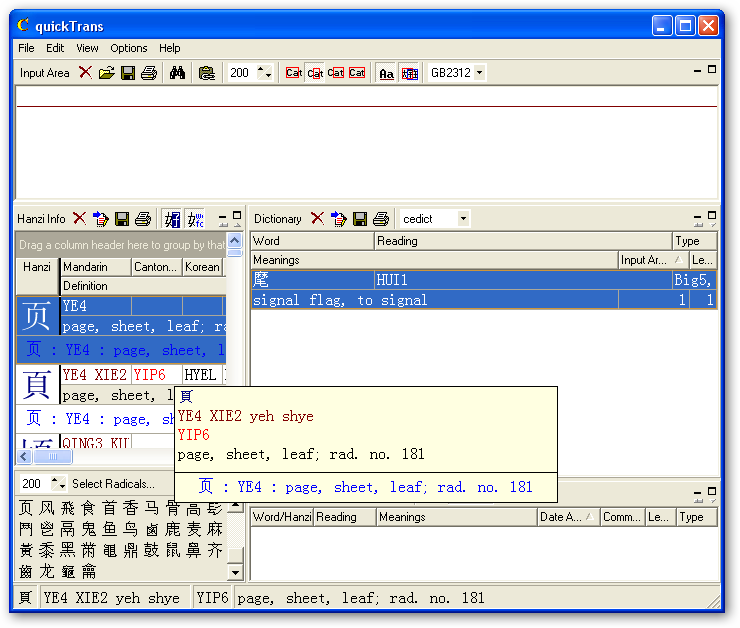The image size is (740, 628).
Task: Save icon in Input Area toolbar
Action: [128, 73]
